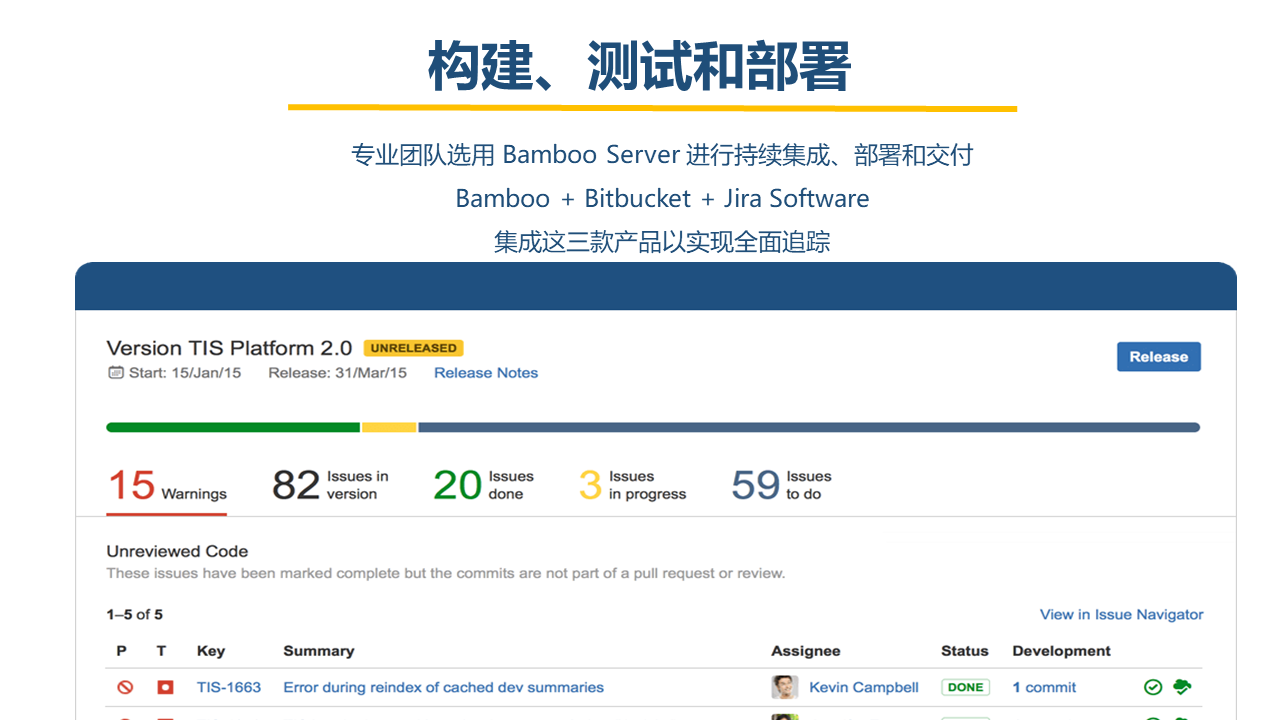Sort table by Development column header
The width and height of the screenshot is (1280, 720).
point(1062,651)
